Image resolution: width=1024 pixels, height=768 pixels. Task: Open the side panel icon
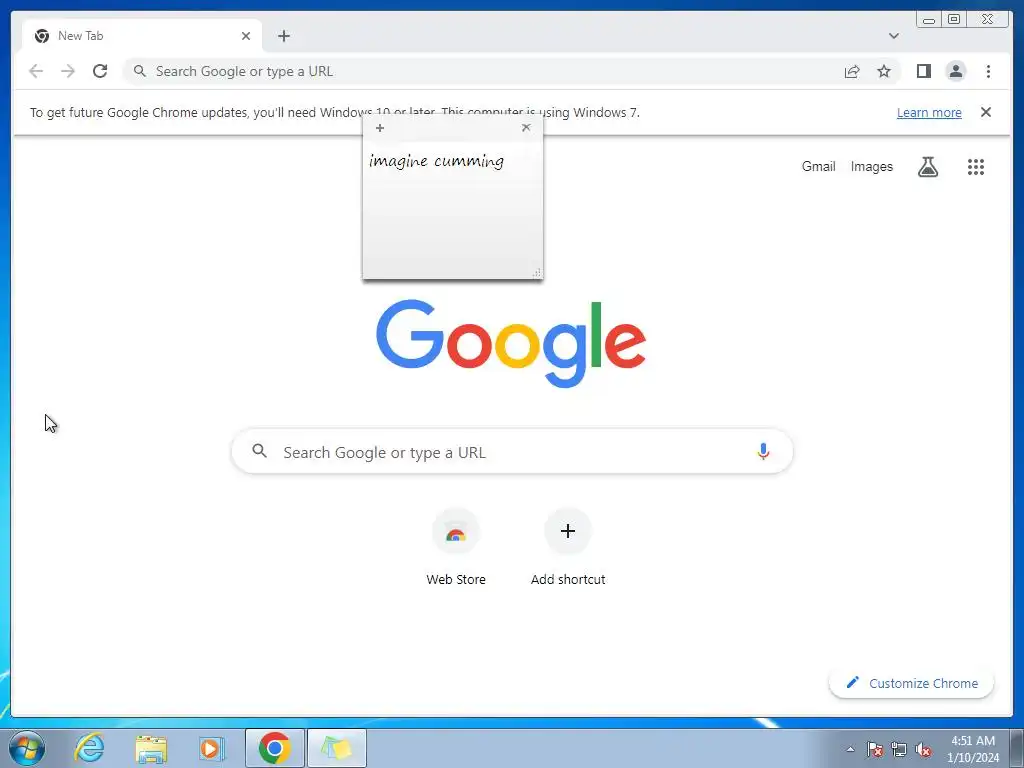(x=923, y=71)
